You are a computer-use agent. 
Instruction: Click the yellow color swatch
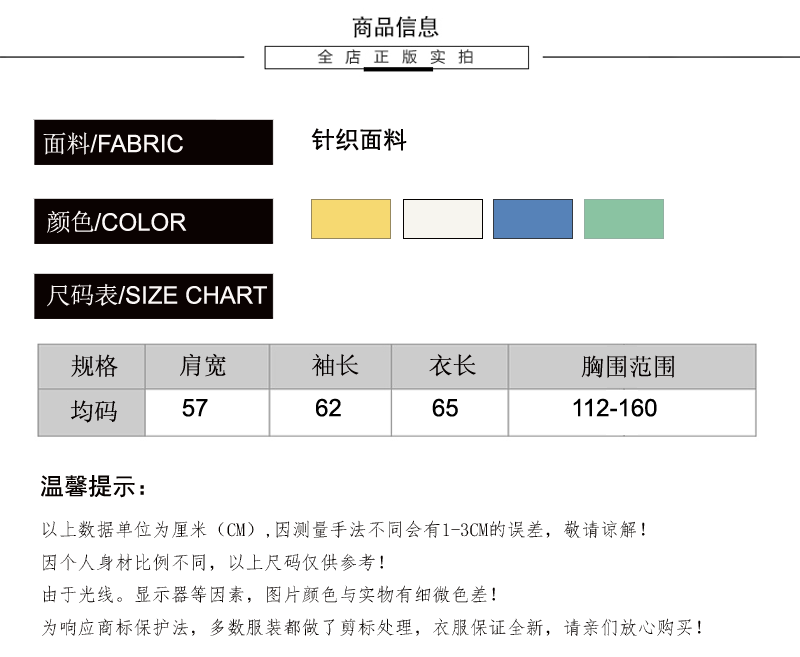click(350, 219)
